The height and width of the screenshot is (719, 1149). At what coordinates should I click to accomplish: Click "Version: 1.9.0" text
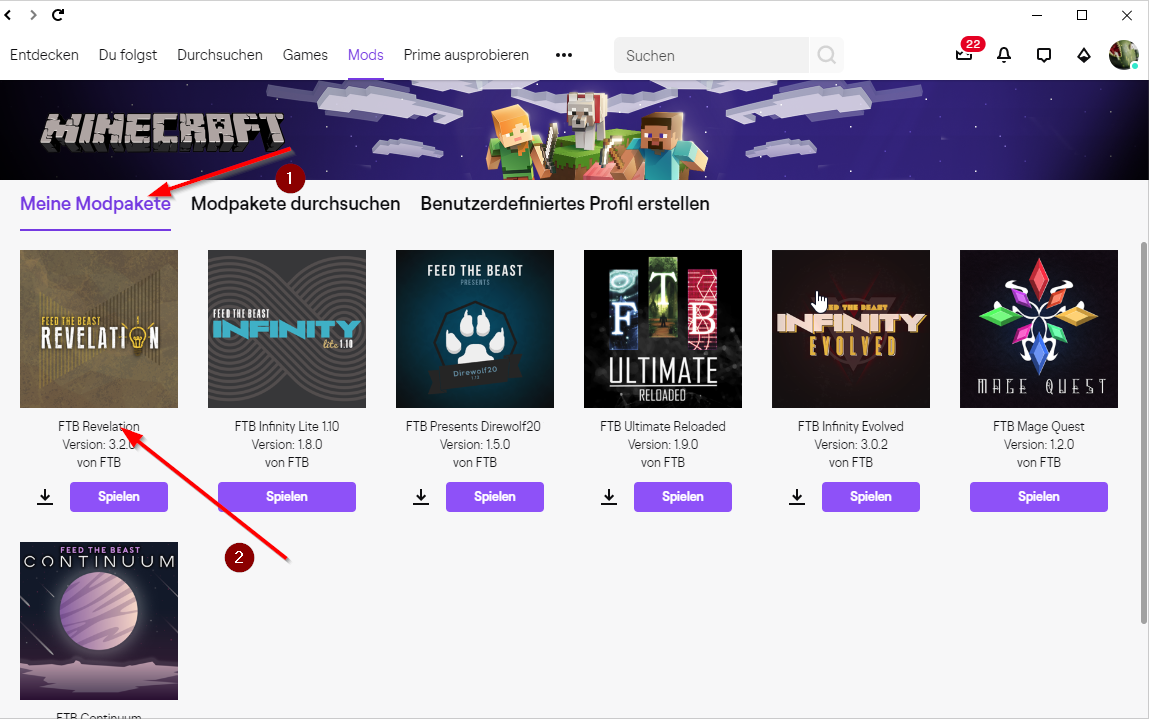(662, 445)
